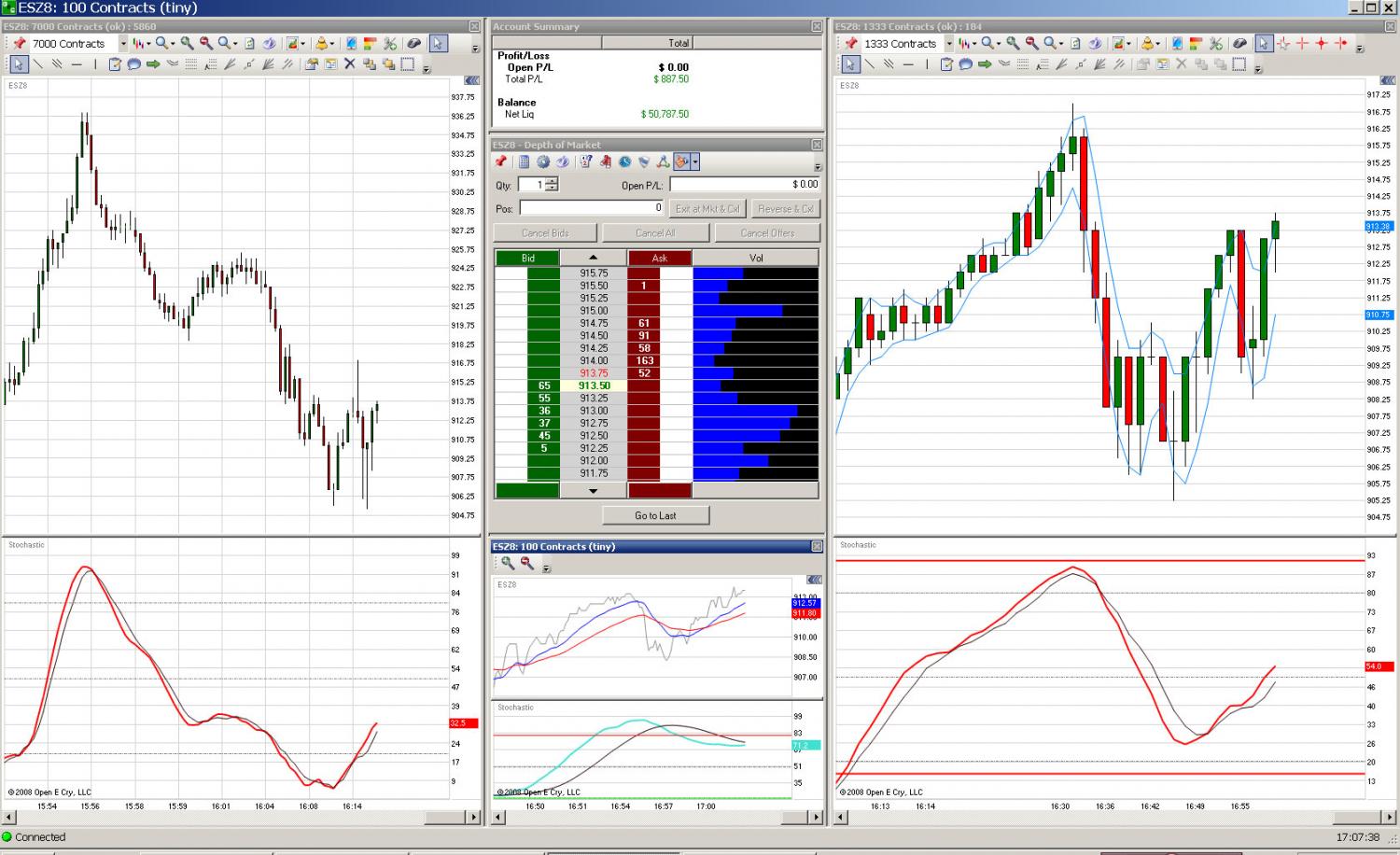Click the red zoom-out magnifier on left chart
The height and width of the screenshot is (855, 1400).
point(206,43)
